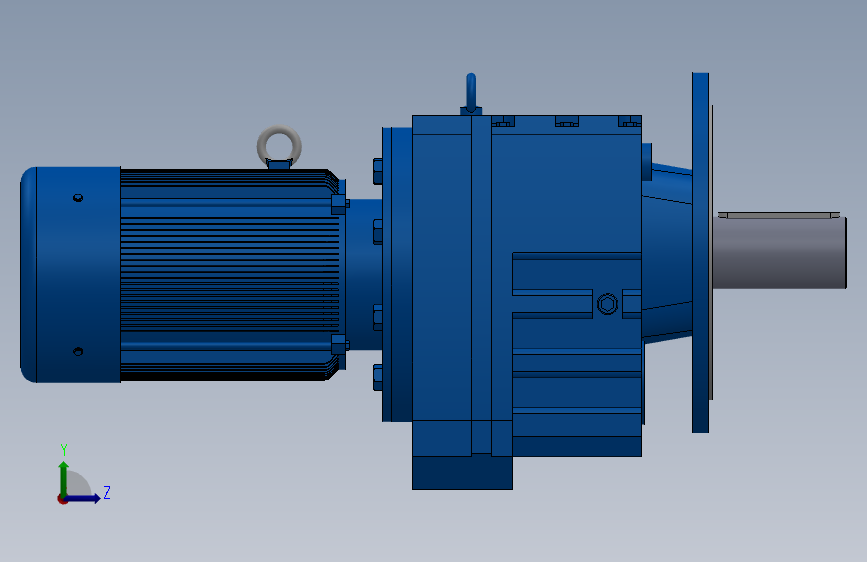Viewport: 867px width, 562px height.
Task: Click the red X axis dot at triad origin
Action: [62, 499]
